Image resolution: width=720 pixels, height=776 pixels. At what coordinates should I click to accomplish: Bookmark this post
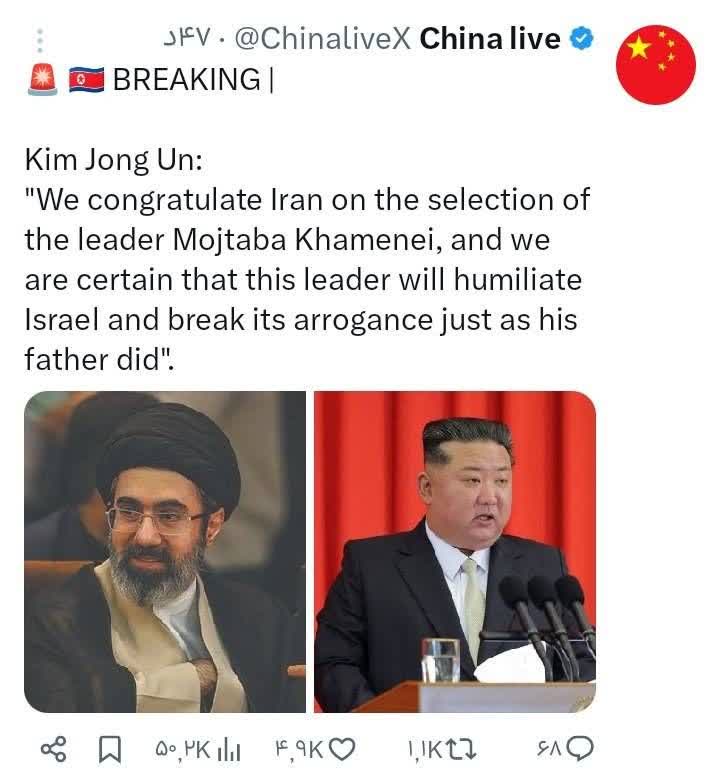pos(110,750)
